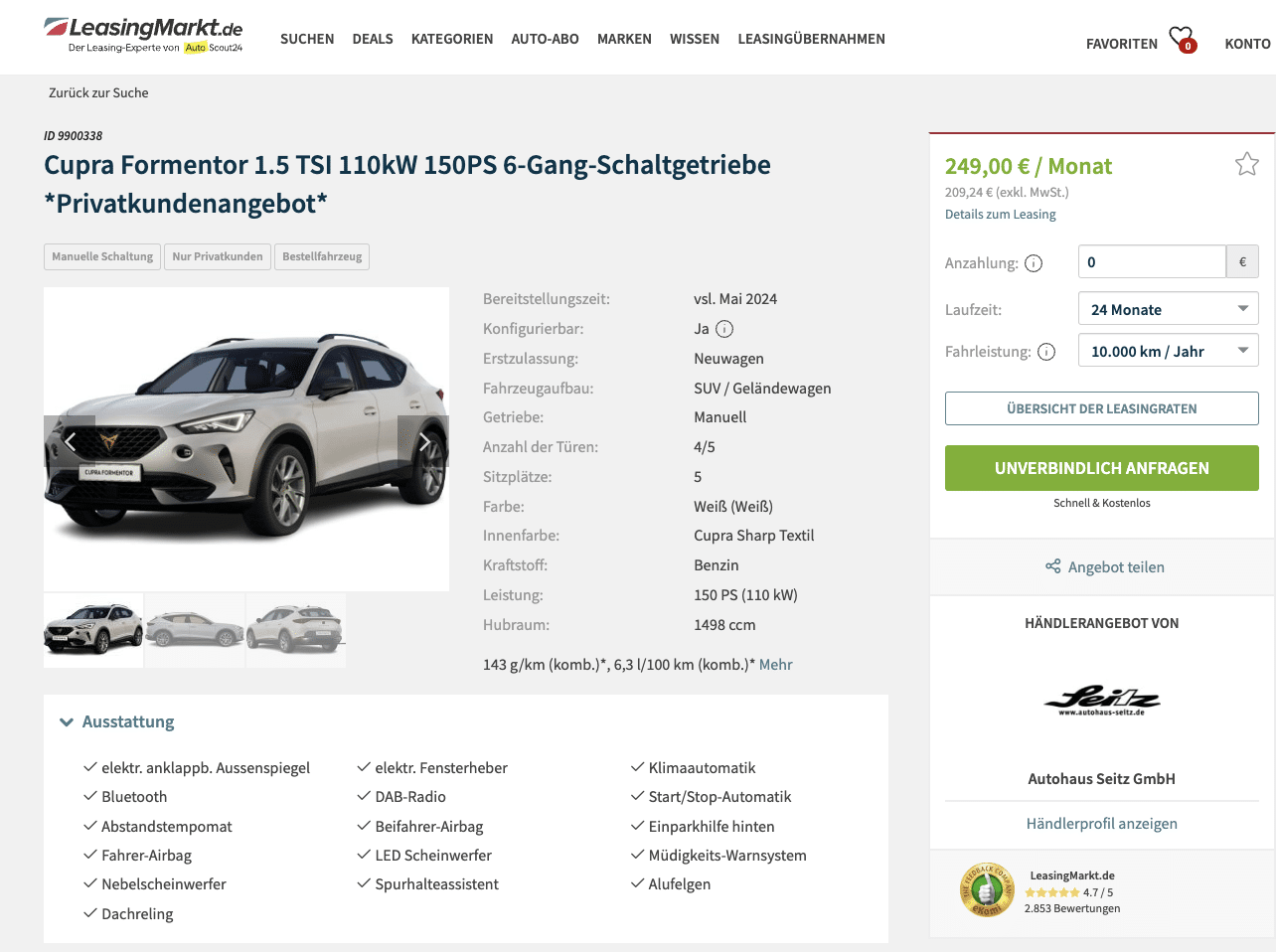Open the Fahrleistung 10.000 km dropdown
Viewport: 1276px width, 952px height.
[x=1169, y=351]
